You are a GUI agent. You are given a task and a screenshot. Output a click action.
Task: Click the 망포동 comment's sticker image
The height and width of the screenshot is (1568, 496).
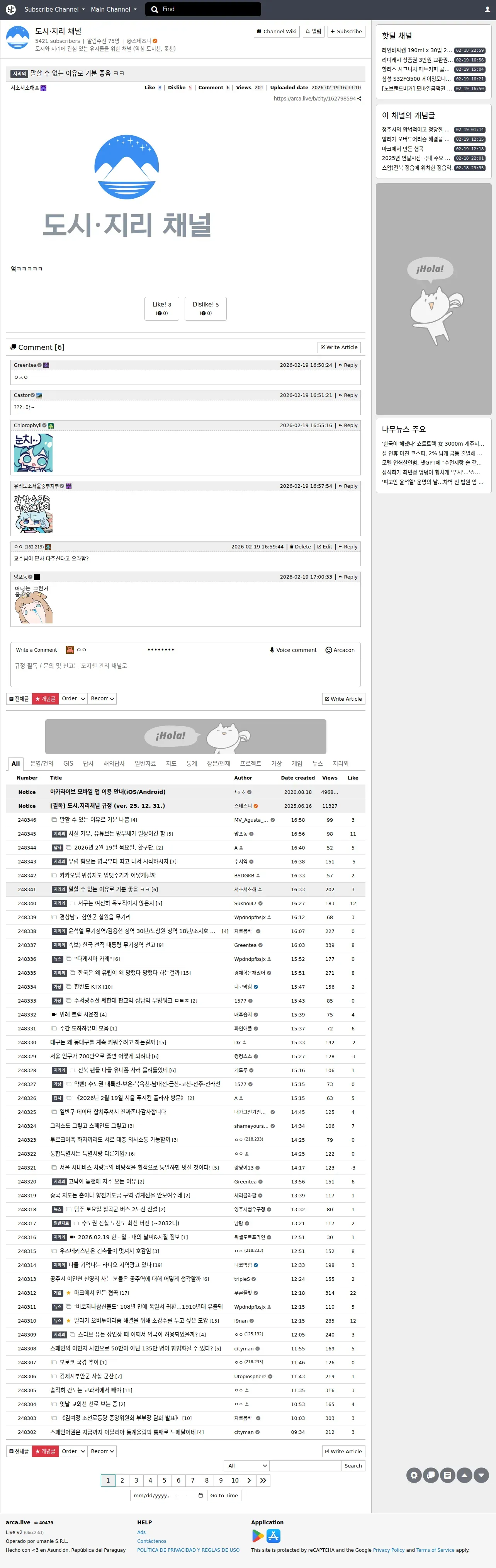[x=33, y=604]
